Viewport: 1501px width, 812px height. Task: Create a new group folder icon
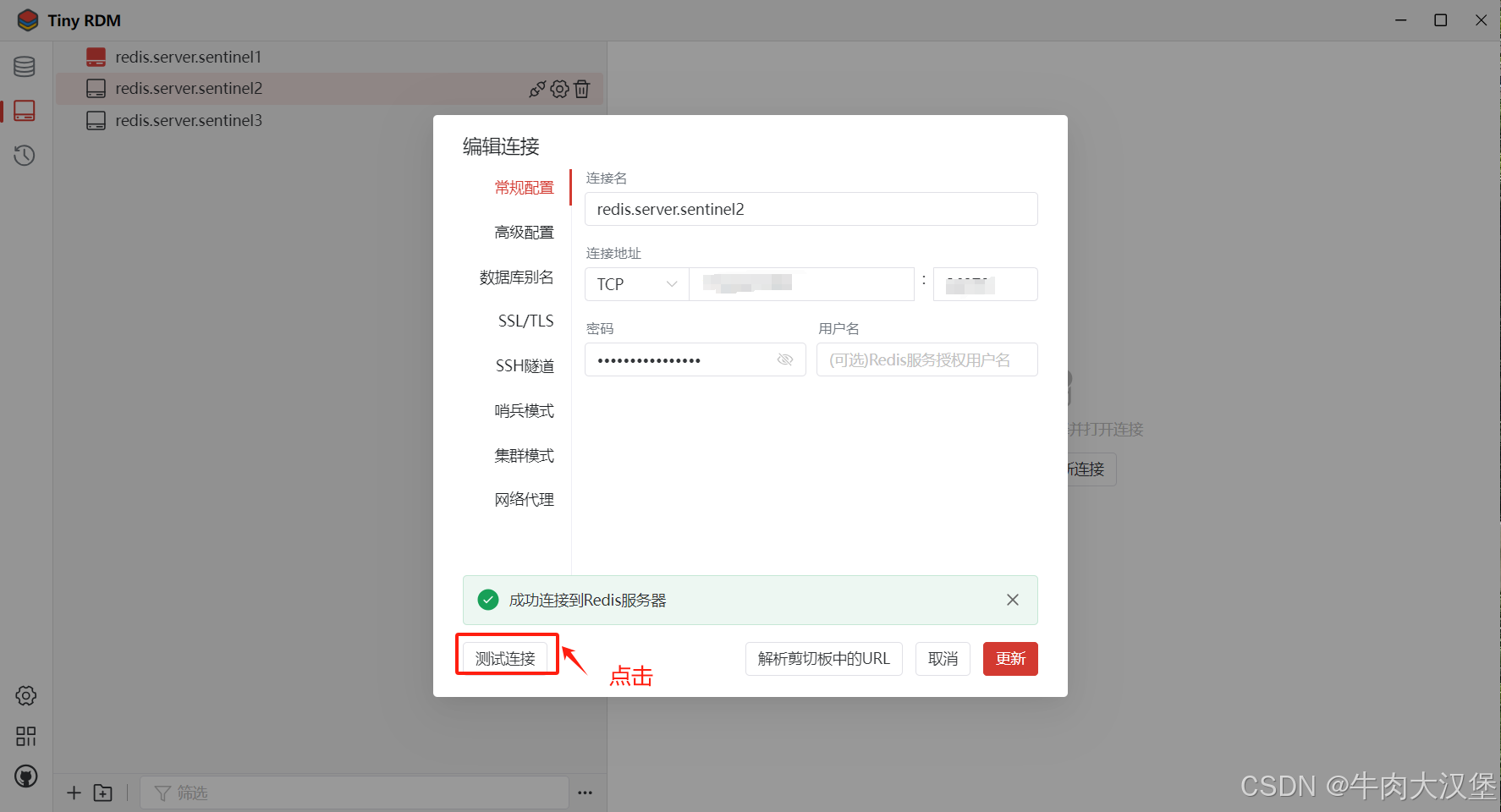(103, 793)
